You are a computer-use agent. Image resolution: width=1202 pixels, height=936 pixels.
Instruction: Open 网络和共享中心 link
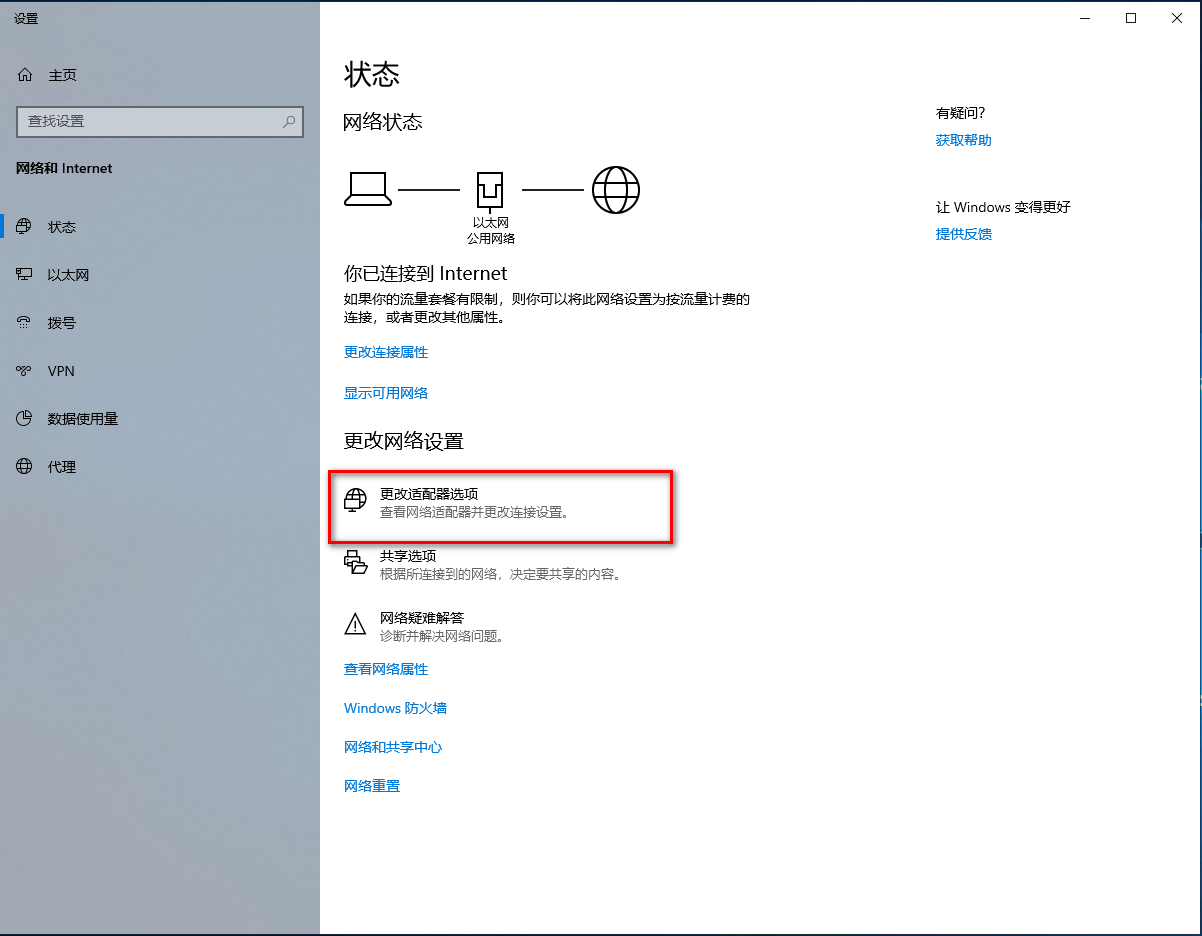tap(393, 747)
